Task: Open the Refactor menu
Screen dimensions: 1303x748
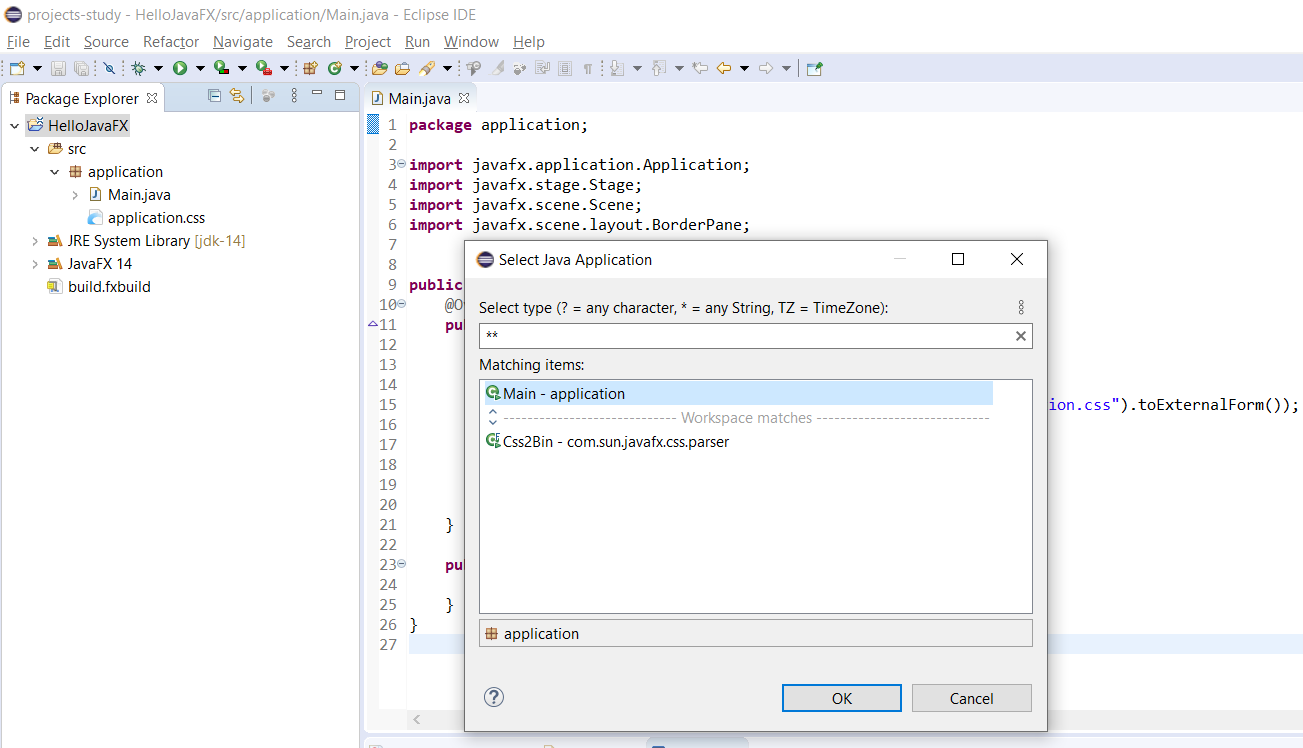Action: coord(171,41)
